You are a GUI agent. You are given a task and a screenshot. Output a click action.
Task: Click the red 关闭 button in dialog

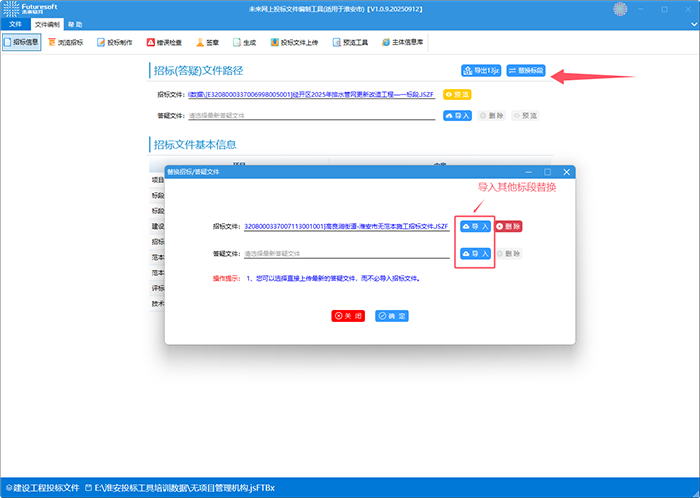click(349, 316)
